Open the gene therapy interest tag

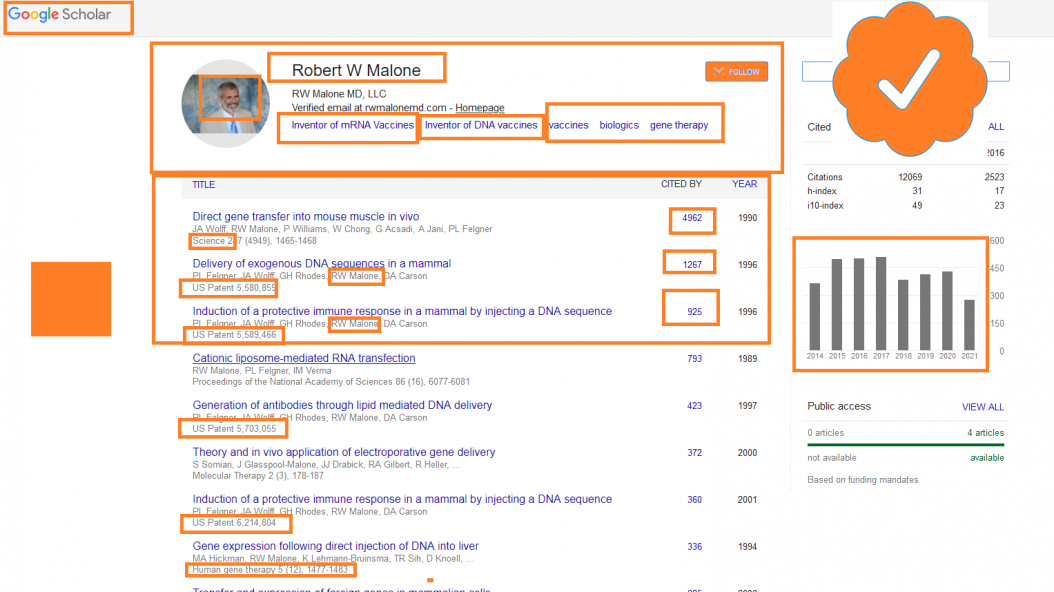[679, 125]
